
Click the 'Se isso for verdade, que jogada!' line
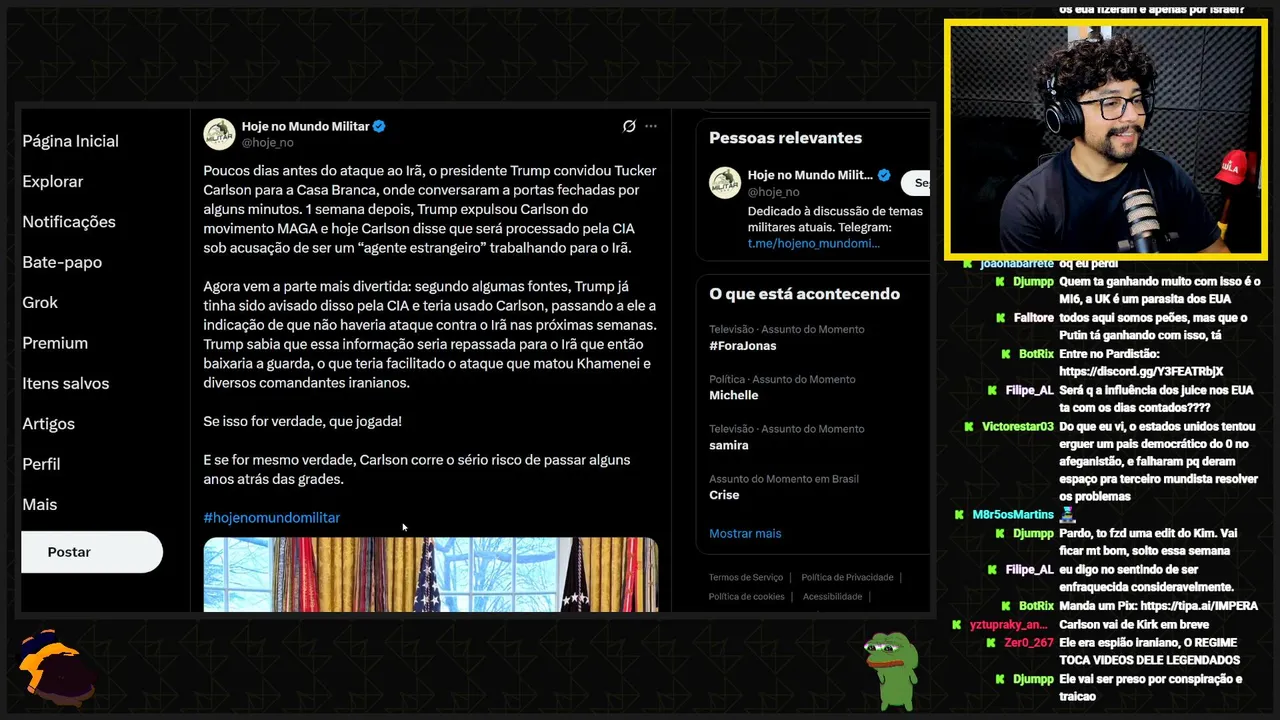click(x=302, y=422)
